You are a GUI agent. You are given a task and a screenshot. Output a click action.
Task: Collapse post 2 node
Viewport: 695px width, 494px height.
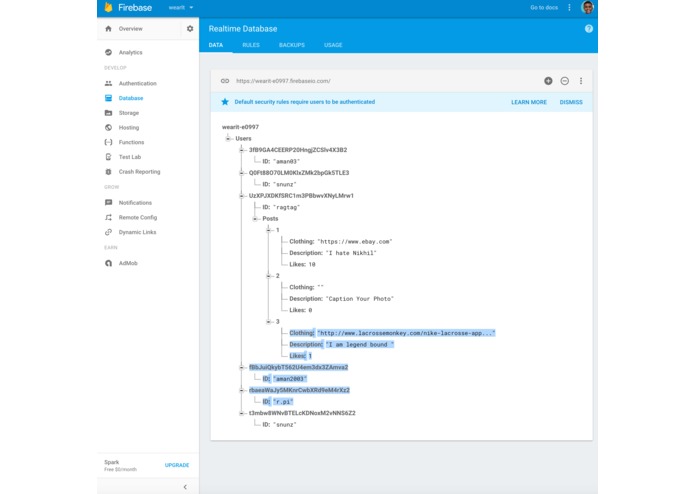269,276
